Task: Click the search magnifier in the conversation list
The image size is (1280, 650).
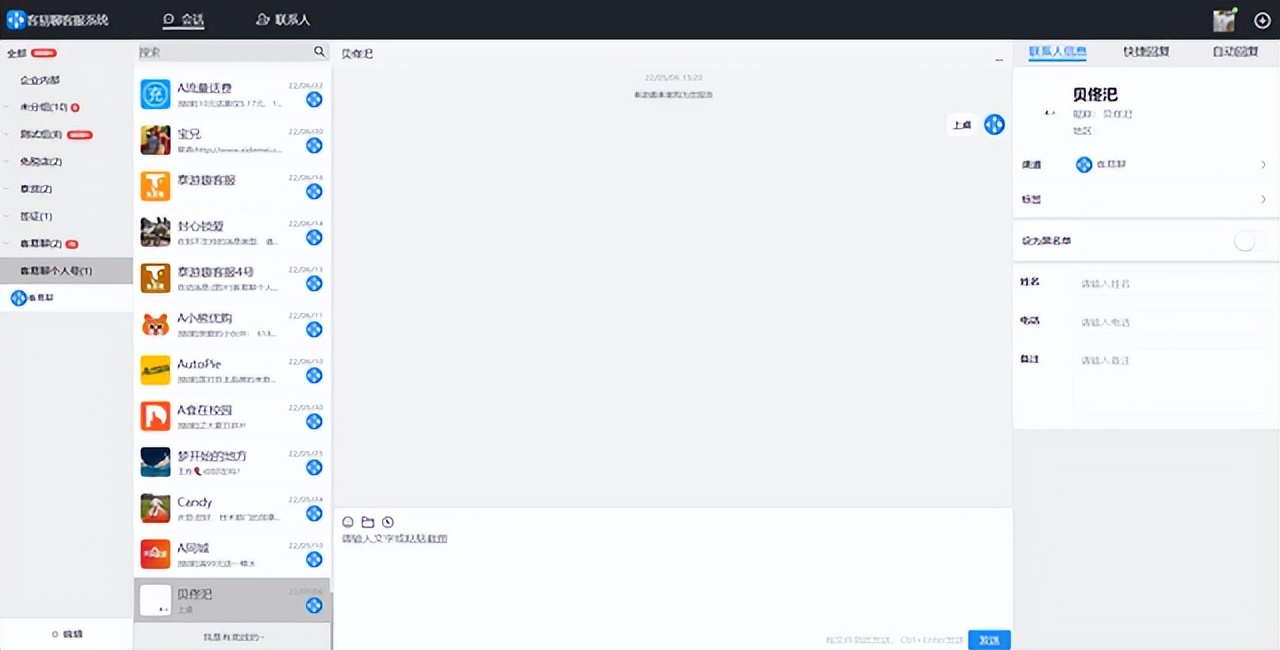Action: click(319, 51)
